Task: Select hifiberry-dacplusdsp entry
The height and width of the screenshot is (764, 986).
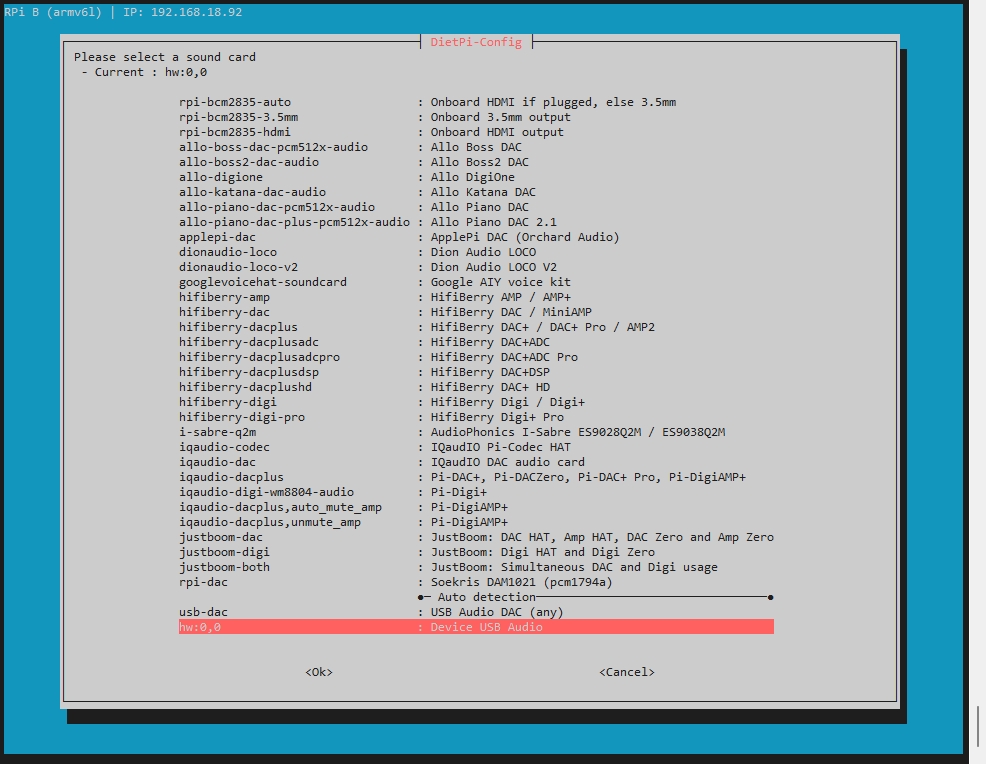Action: (476, 372)
